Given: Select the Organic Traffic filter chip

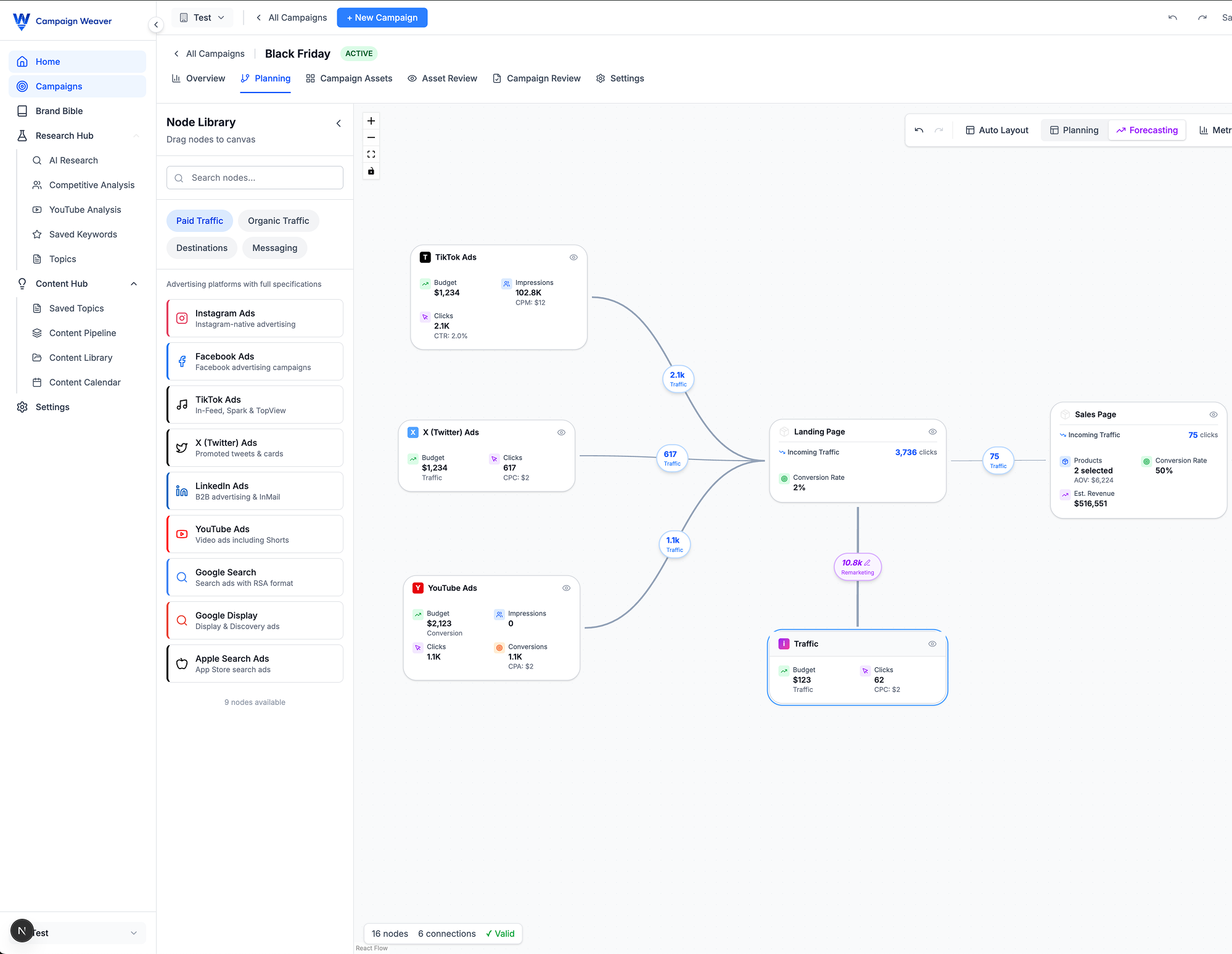Looking at the screenshot, I should click(278, 221).
